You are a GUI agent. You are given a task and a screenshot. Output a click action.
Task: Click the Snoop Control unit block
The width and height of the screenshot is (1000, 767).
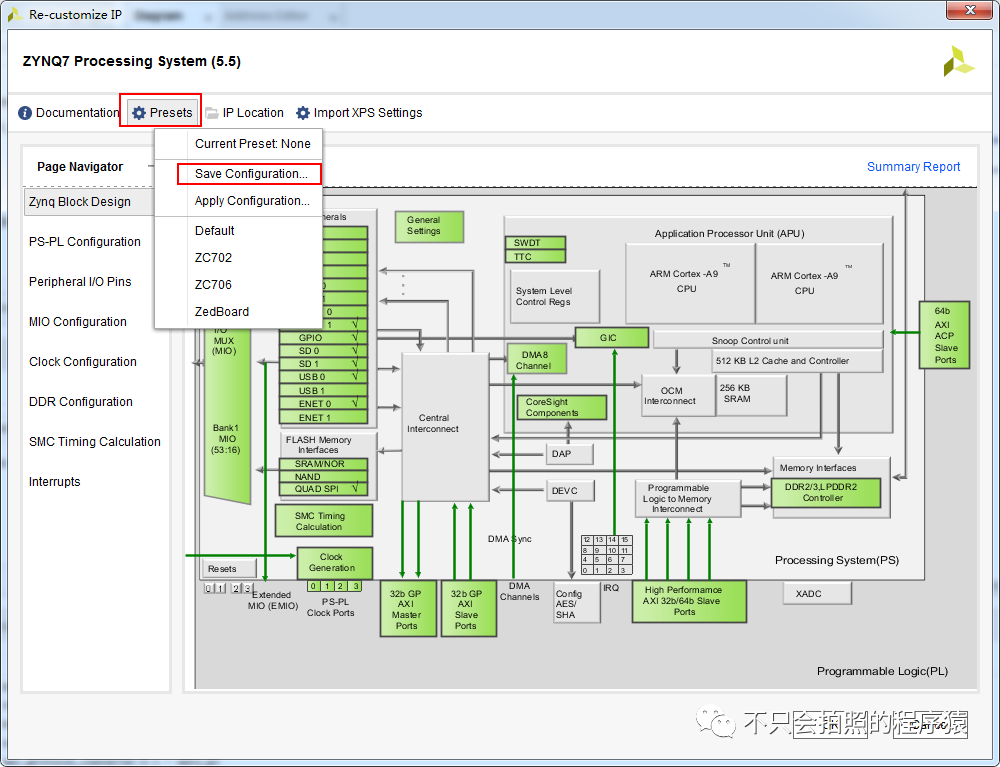tap(767, 340)
